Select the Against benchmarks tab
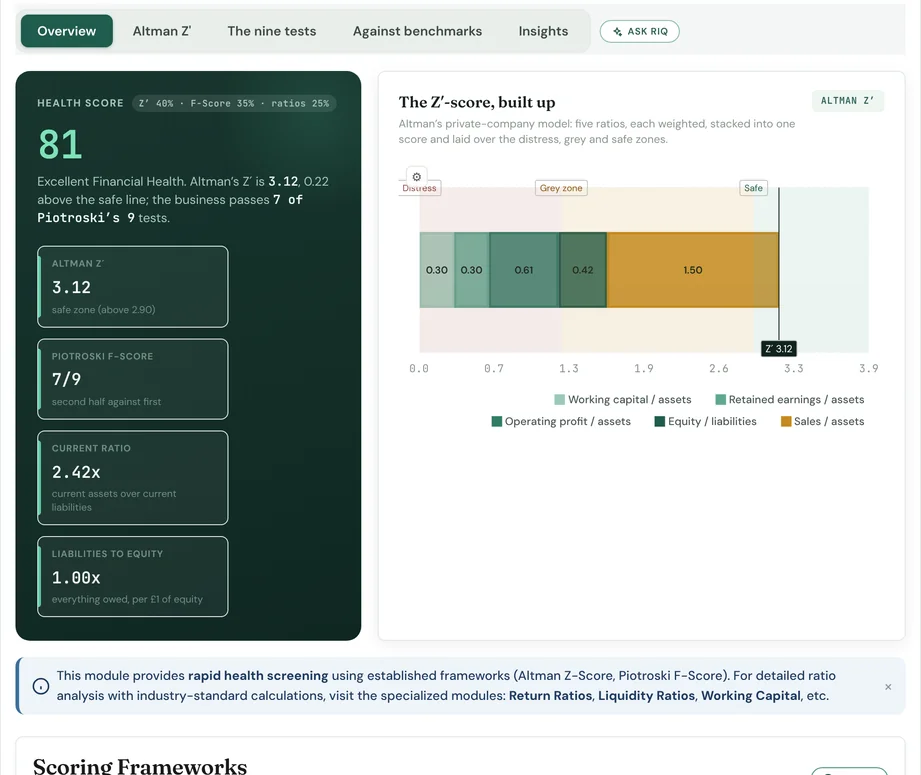 pos(417,31)
